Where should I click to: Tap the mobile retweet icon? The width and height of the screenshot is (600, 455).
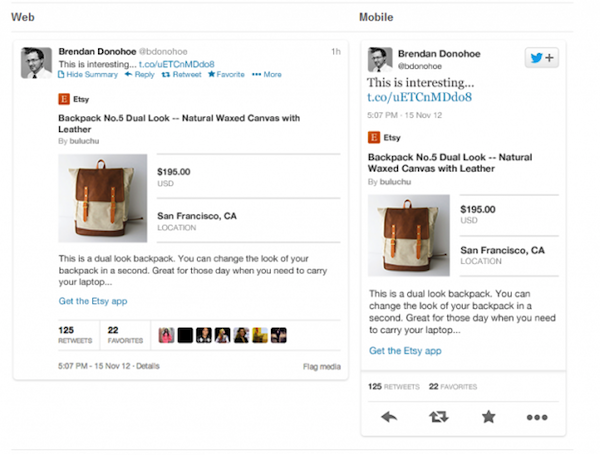click(x=438, y=416)
